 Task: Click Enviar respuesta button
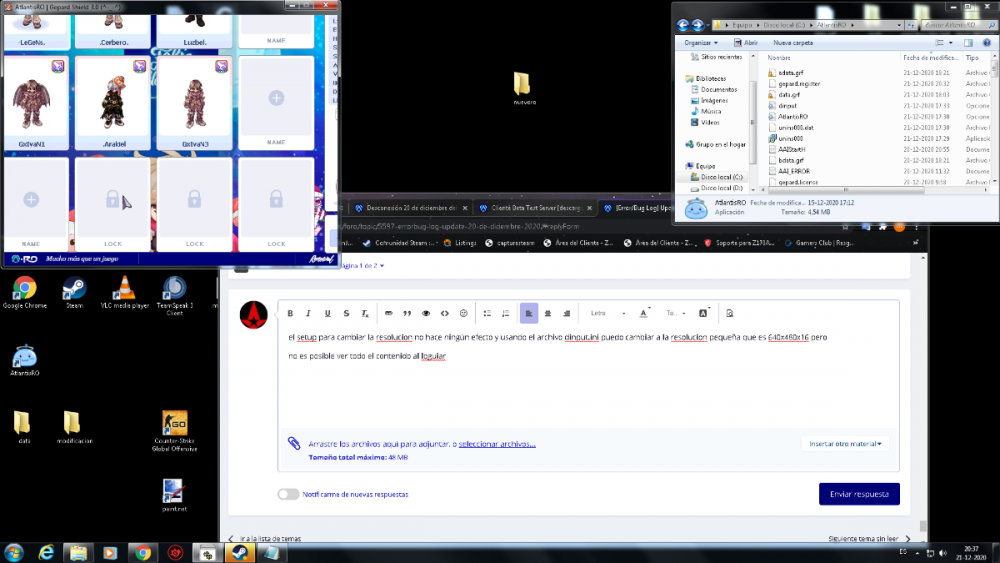859,494
